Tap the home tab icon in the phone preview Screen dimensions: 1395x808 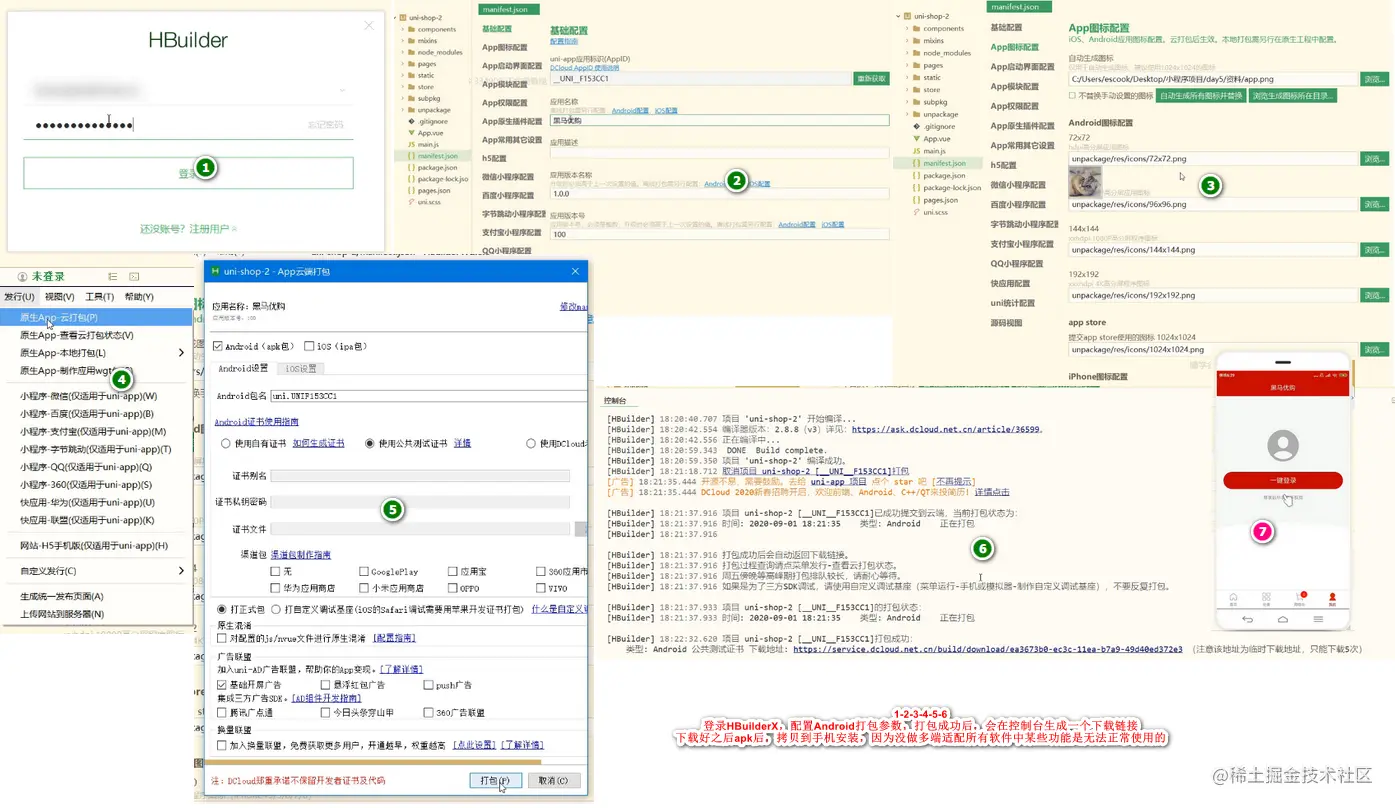point(1233,597)
